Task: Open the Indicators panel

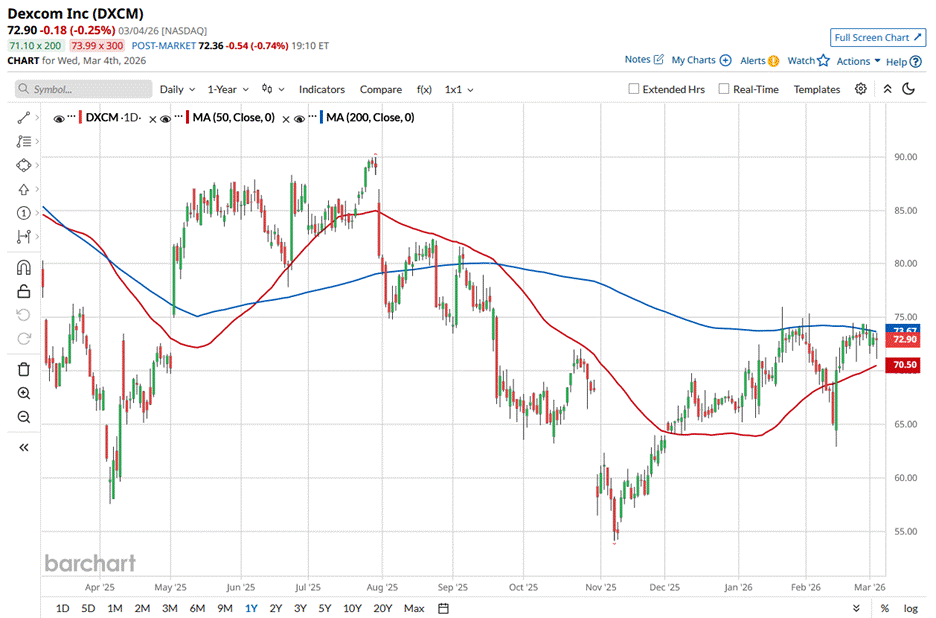Action: (321, 89)
